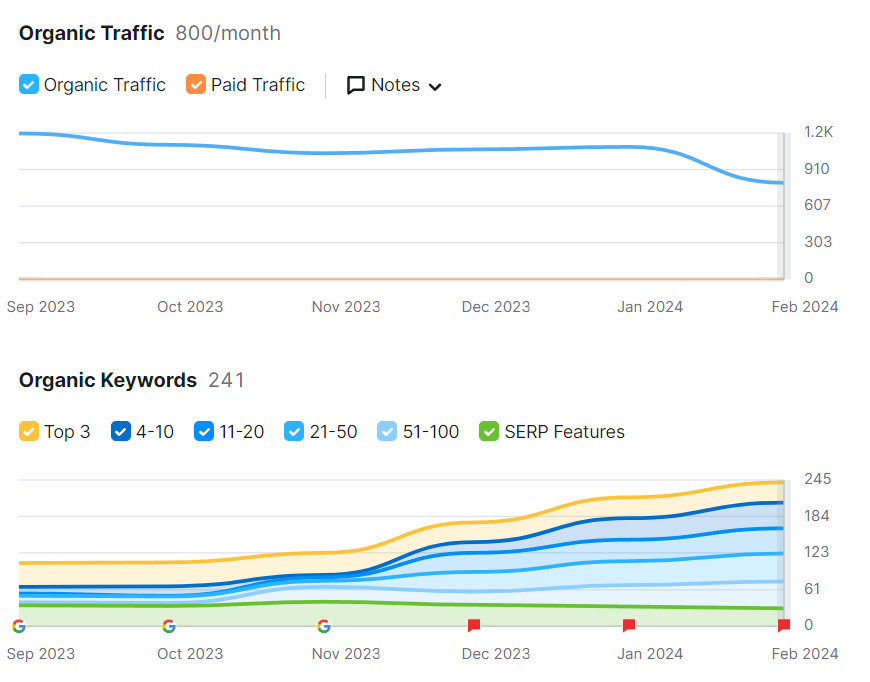
Task: Click the Organic Traffic heading
Action: [92, 33]
